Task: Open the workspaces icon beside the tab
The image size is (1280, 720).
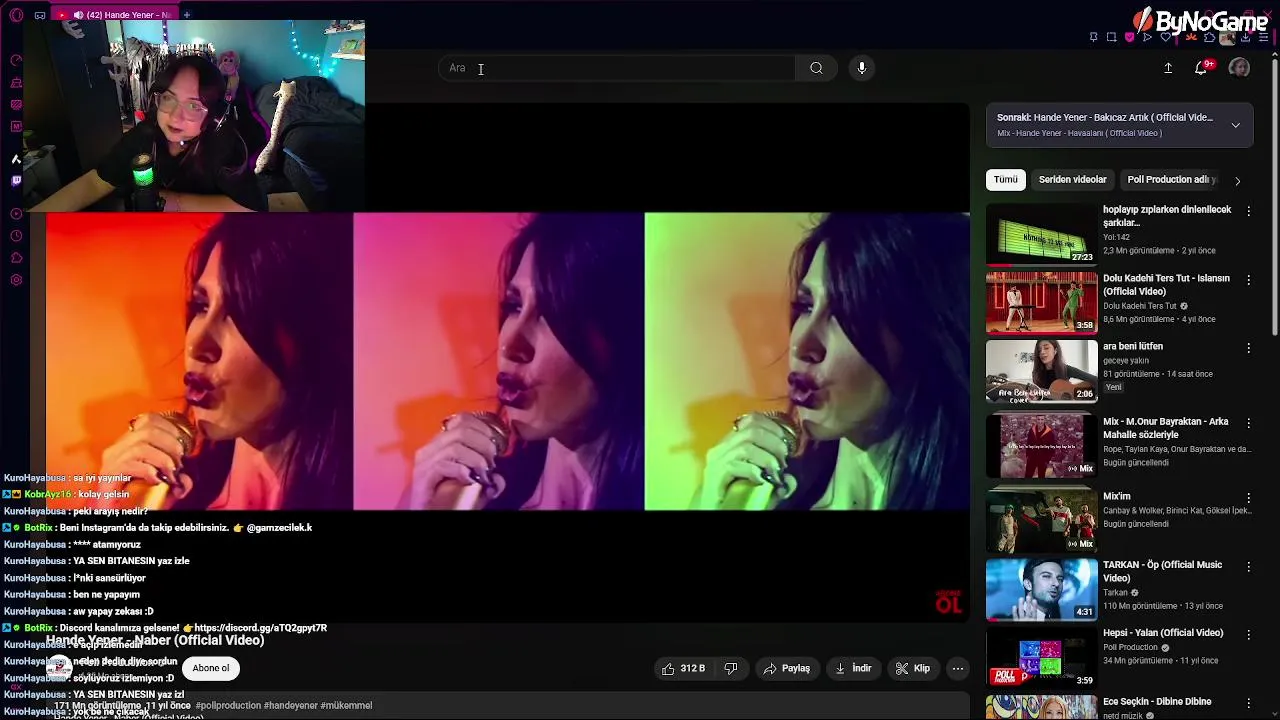Action: tap(40, 15)
